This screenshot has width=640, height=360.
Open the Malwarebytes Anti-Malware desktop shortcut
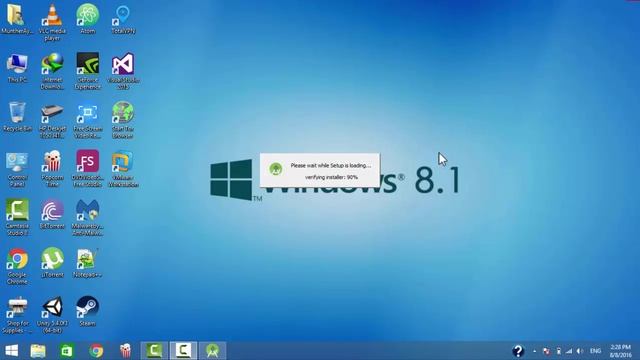tap(87, 217)
